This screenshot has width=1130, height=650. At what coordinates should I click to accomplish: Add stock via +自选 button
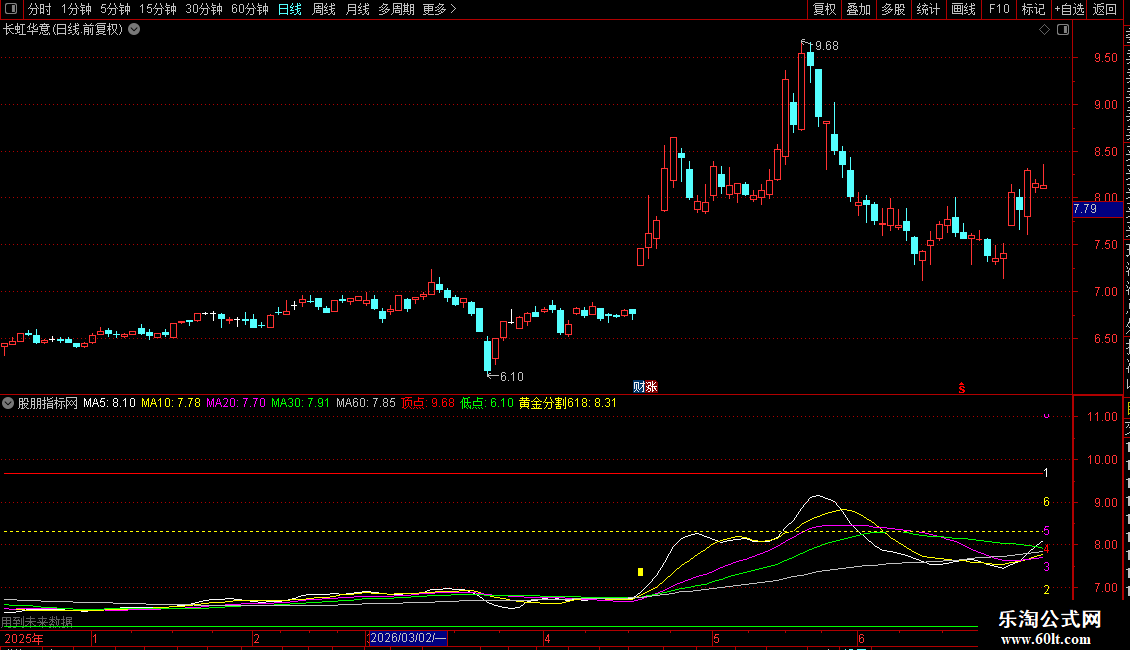click(1069, 9)
